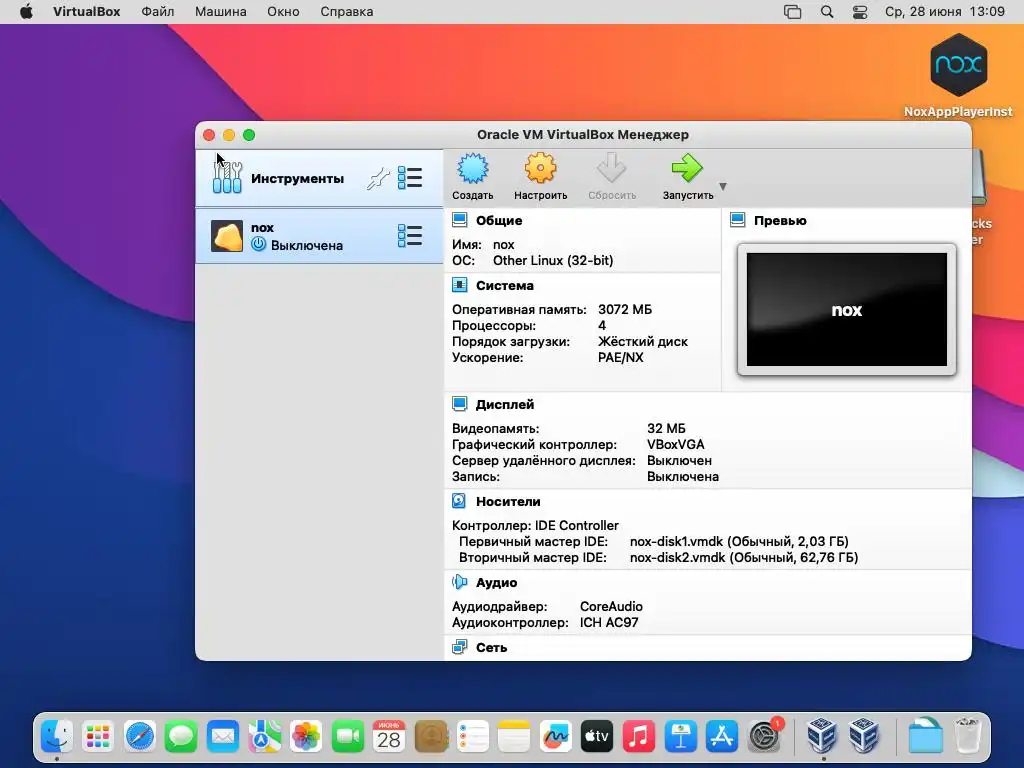Screen dimensions: 1024x768
Task: Click the greyed Сбросить (Discard) arrow icon
Action: click(611, 168)
